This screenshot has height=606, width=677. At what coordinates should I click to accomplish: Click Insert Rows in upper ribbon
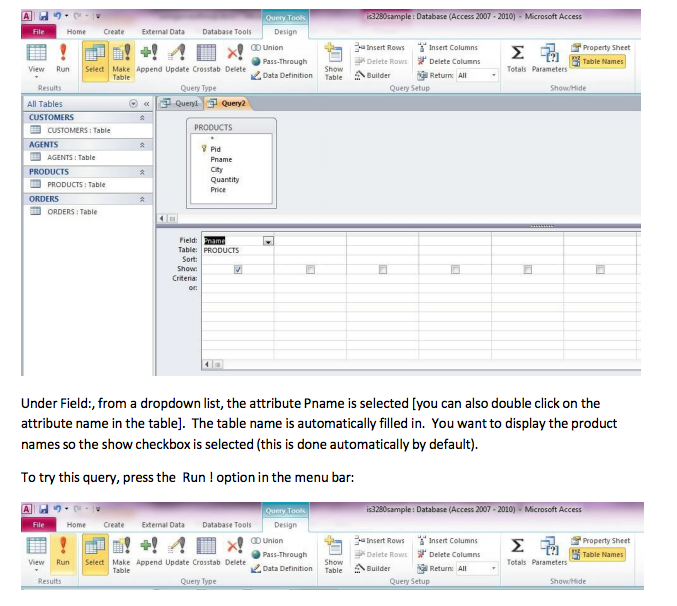[x=380, y=47]
